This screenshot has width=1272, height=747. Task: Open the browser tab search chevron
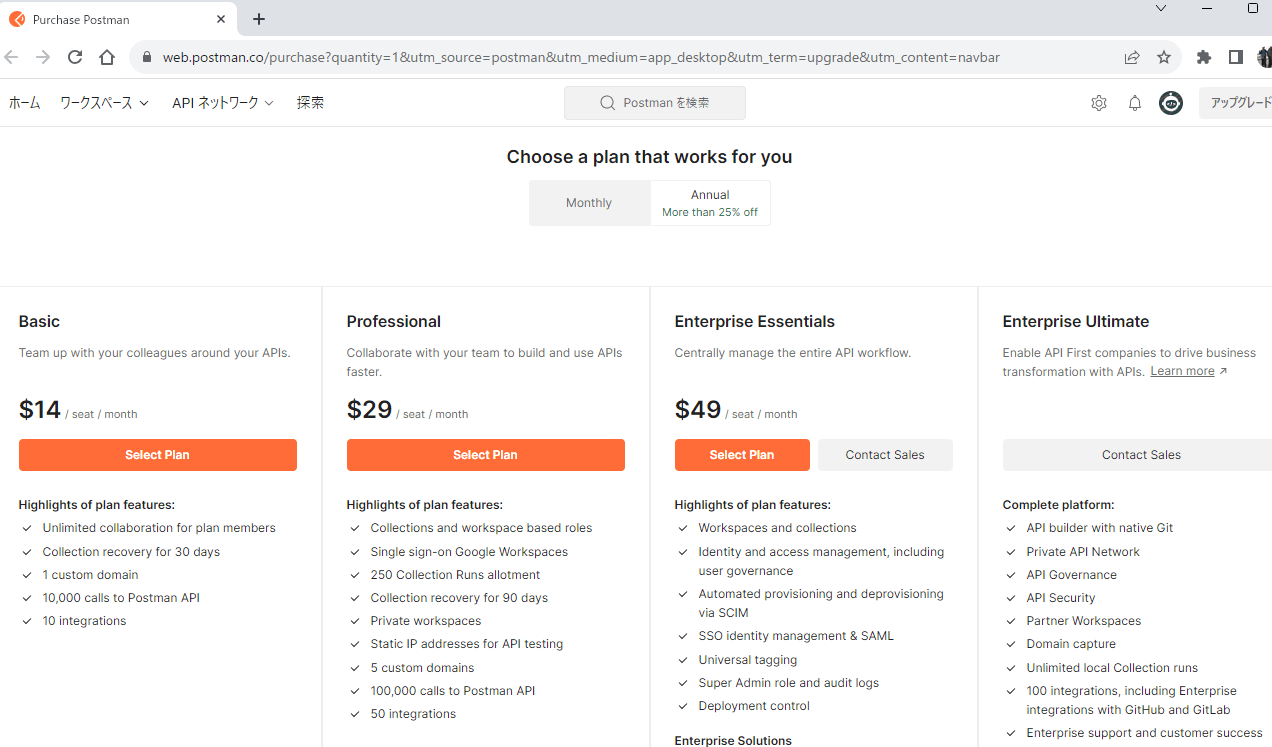click(1161, 8)
